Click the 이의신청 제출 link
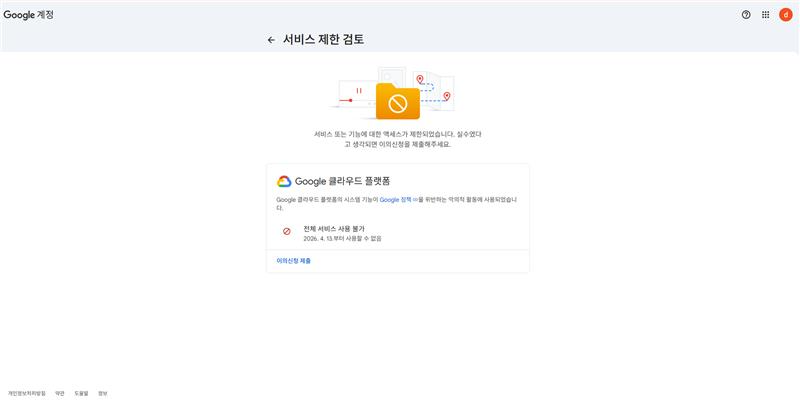Image resolution: width=800 pixels, height=400 pixels. (293, 261)
